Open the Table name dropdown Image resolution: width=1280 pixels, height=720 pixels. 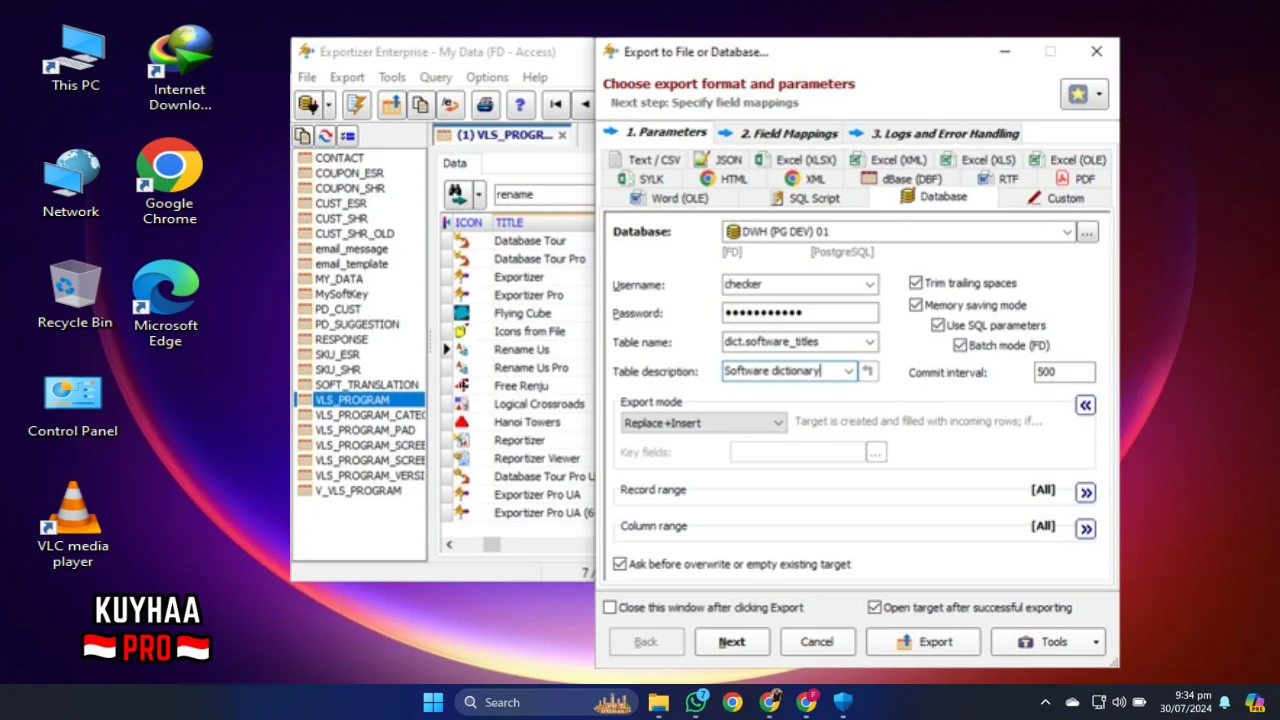click(x=869, y=342)
